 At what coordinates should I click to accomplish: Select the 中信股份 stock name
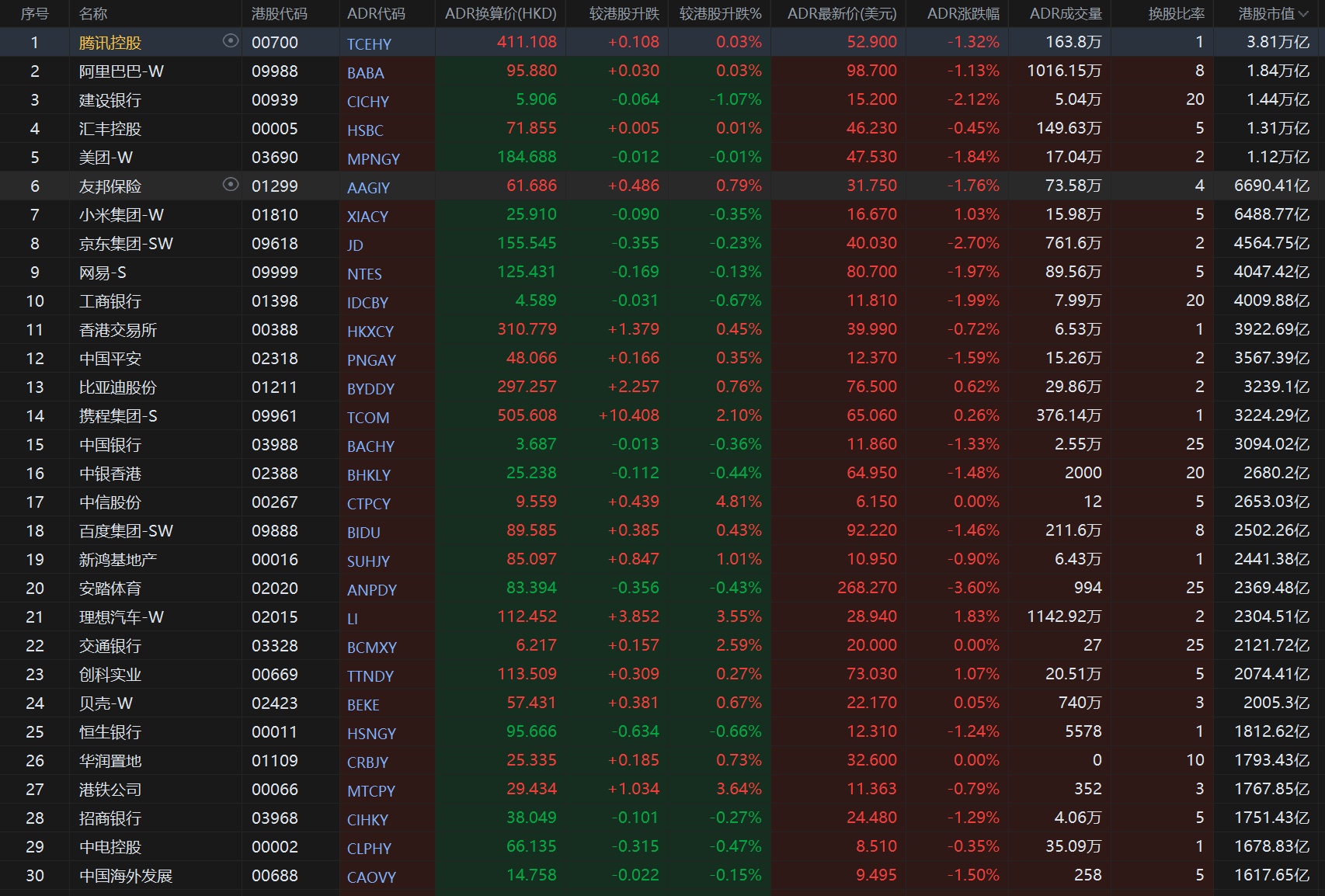click(x=110, y=502)
